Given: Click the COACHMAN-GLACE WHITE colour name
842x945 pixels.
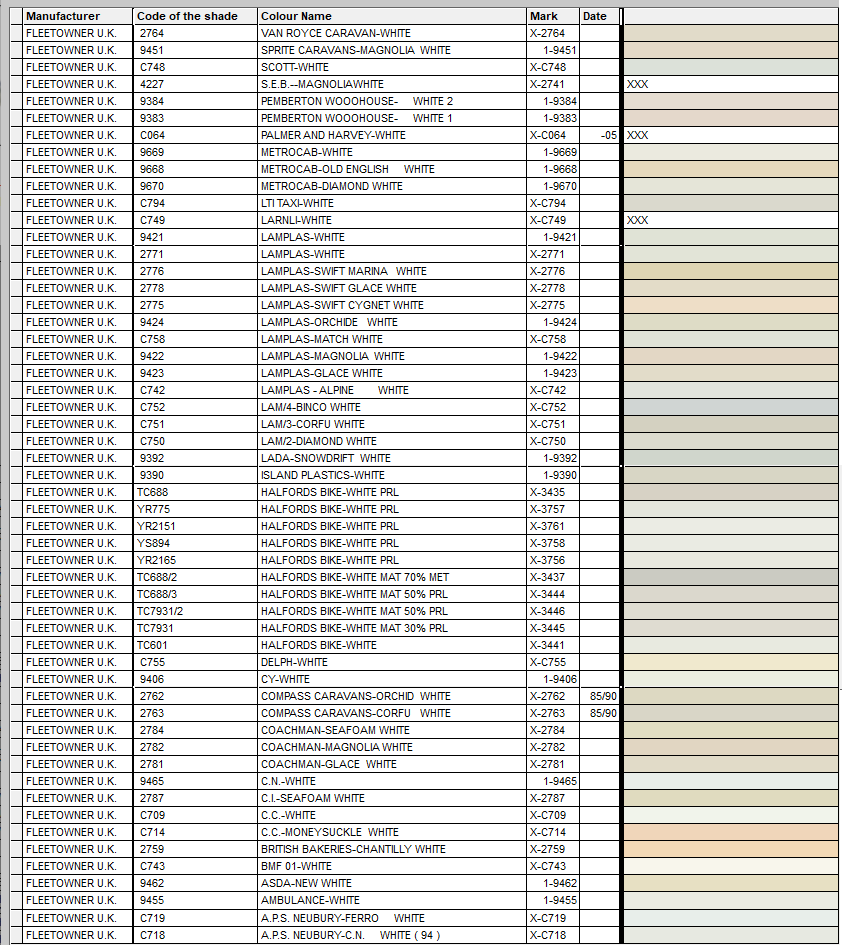Looking at the screenshot, I should [328, 764].
